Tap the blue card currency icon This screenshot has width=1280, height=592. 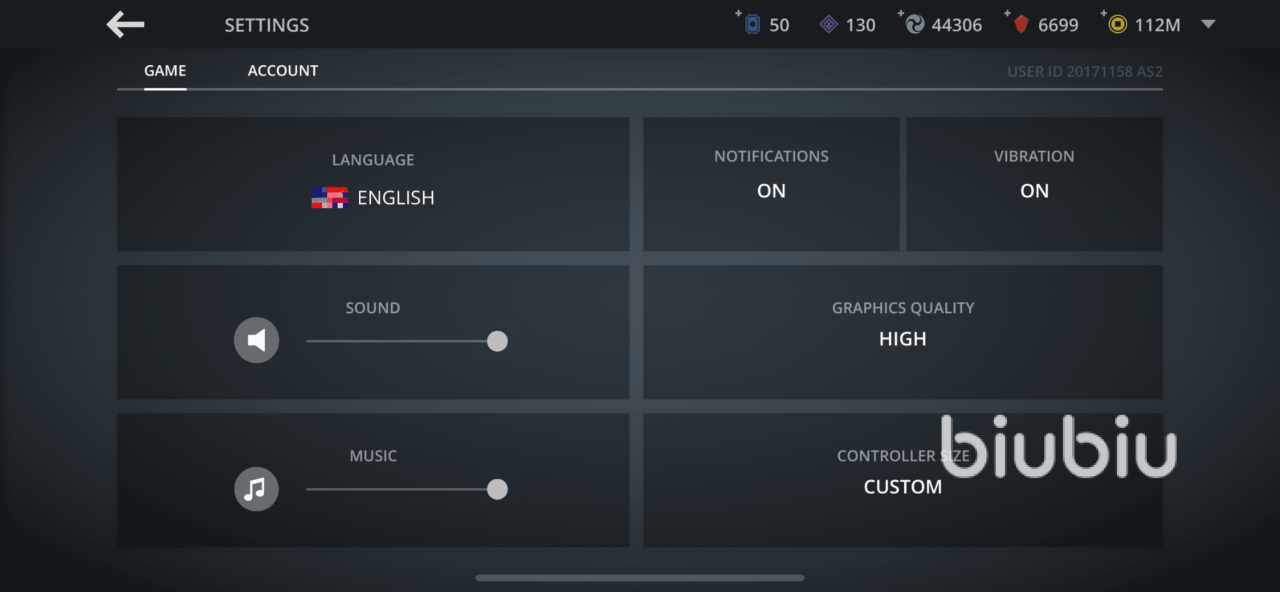752,25
